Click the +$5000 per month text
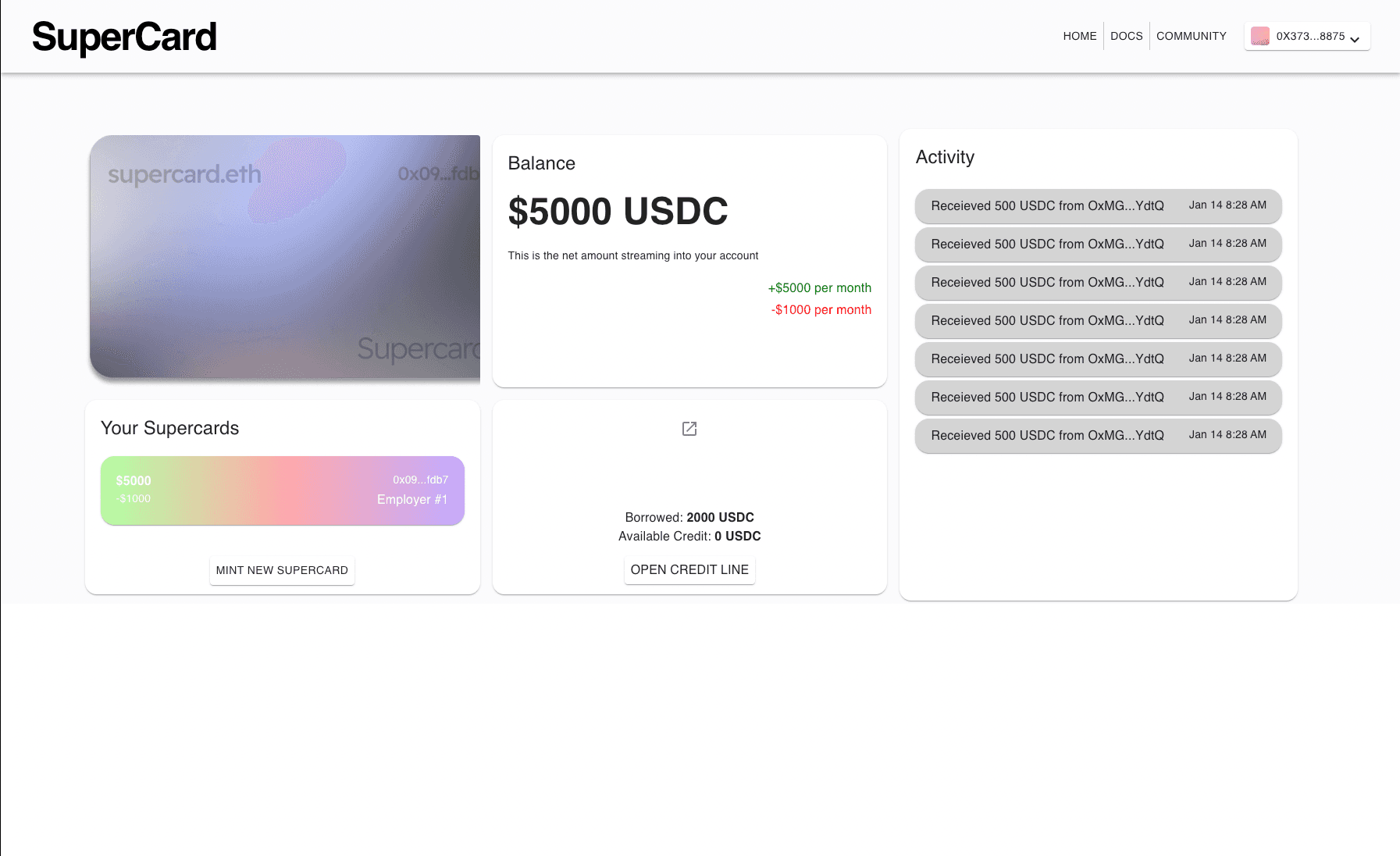Image resolution: width=1400 pixels, height=856 pixels. click(x=819, y=287)
